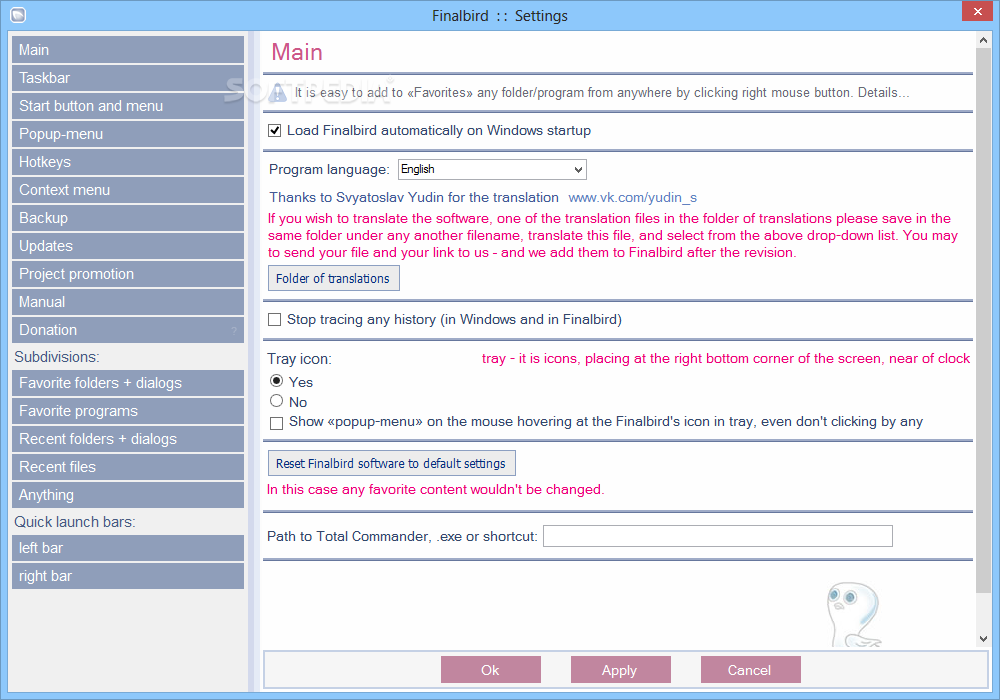Select Favorite programs subdivision
This screenshot has height=700, width=1000.
128,411
